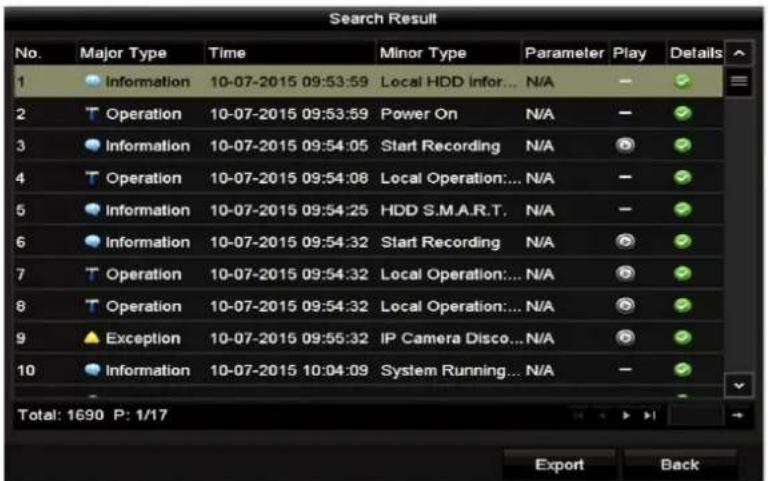Click the P: 1/17 page indicator

141,415
